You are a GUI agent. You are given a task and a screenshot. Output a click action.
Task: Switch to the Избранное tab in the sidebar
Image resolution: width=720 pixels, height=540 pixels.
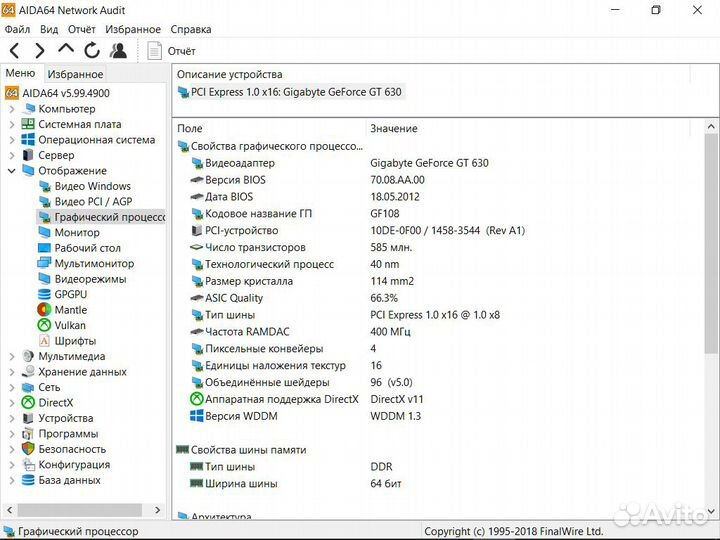[75, 74]
